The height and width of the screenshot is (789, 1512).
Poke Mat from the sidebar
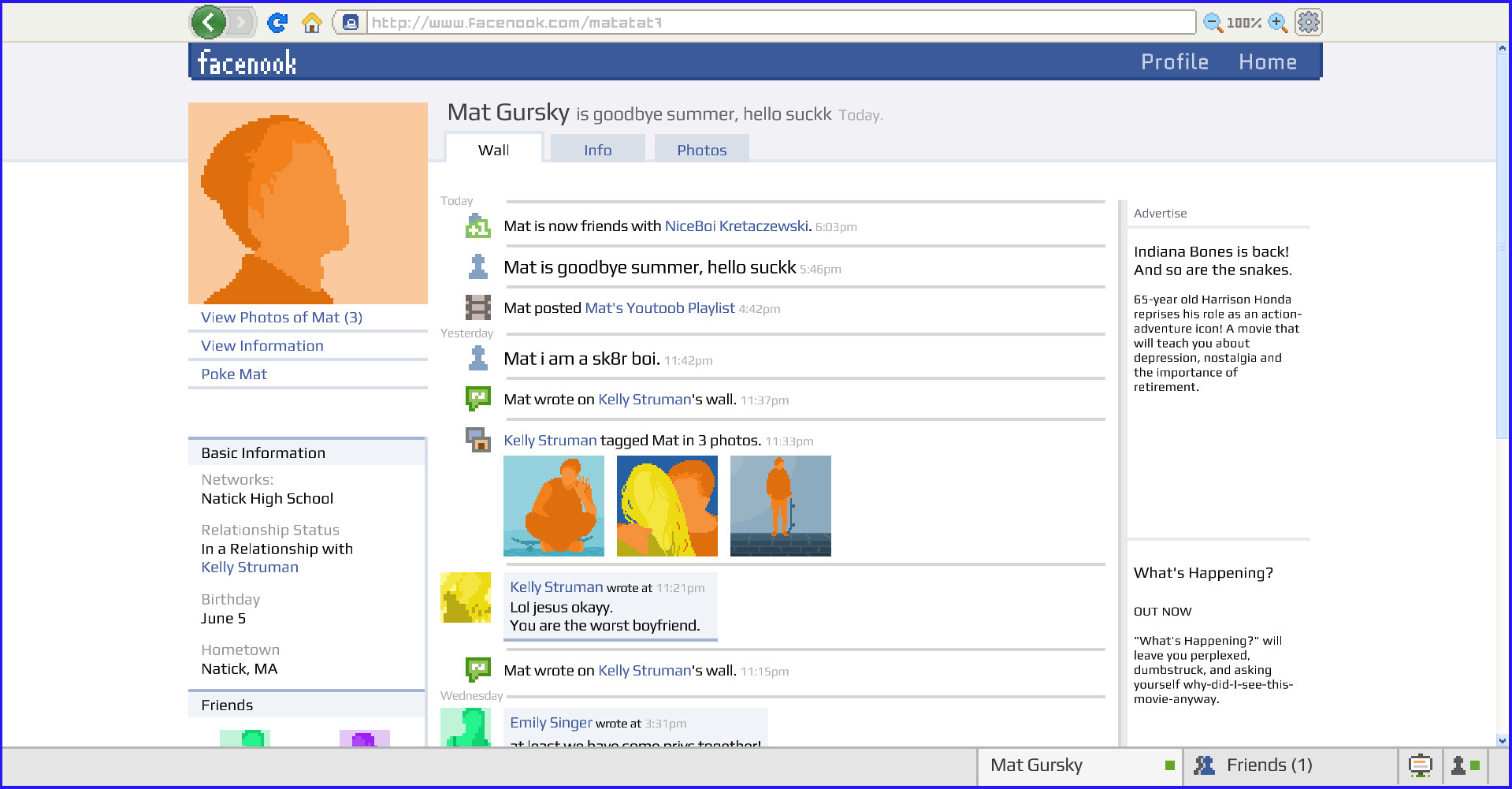234,374
